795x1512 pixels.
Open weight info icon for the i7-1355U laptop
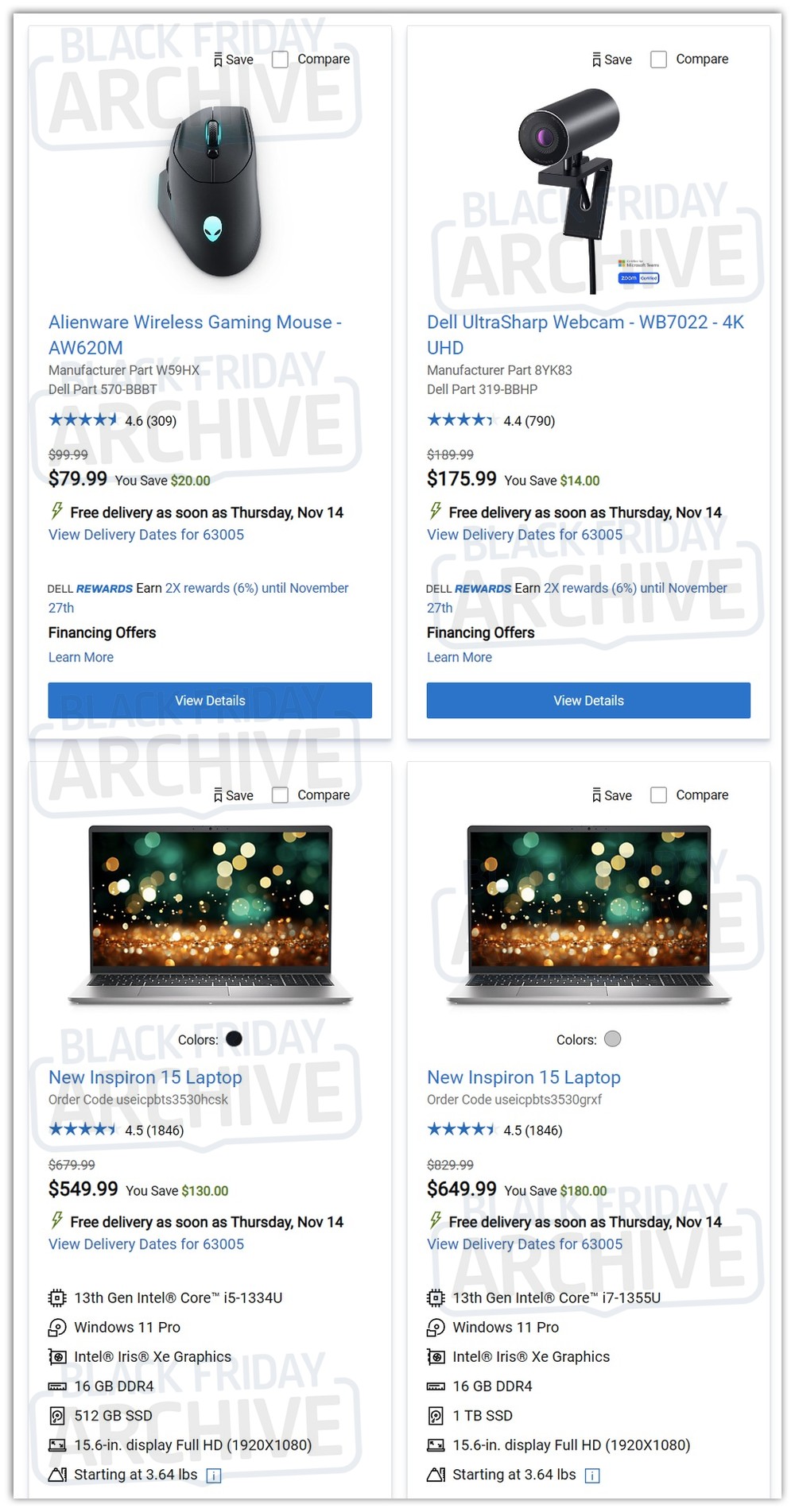pos(592,1475)
